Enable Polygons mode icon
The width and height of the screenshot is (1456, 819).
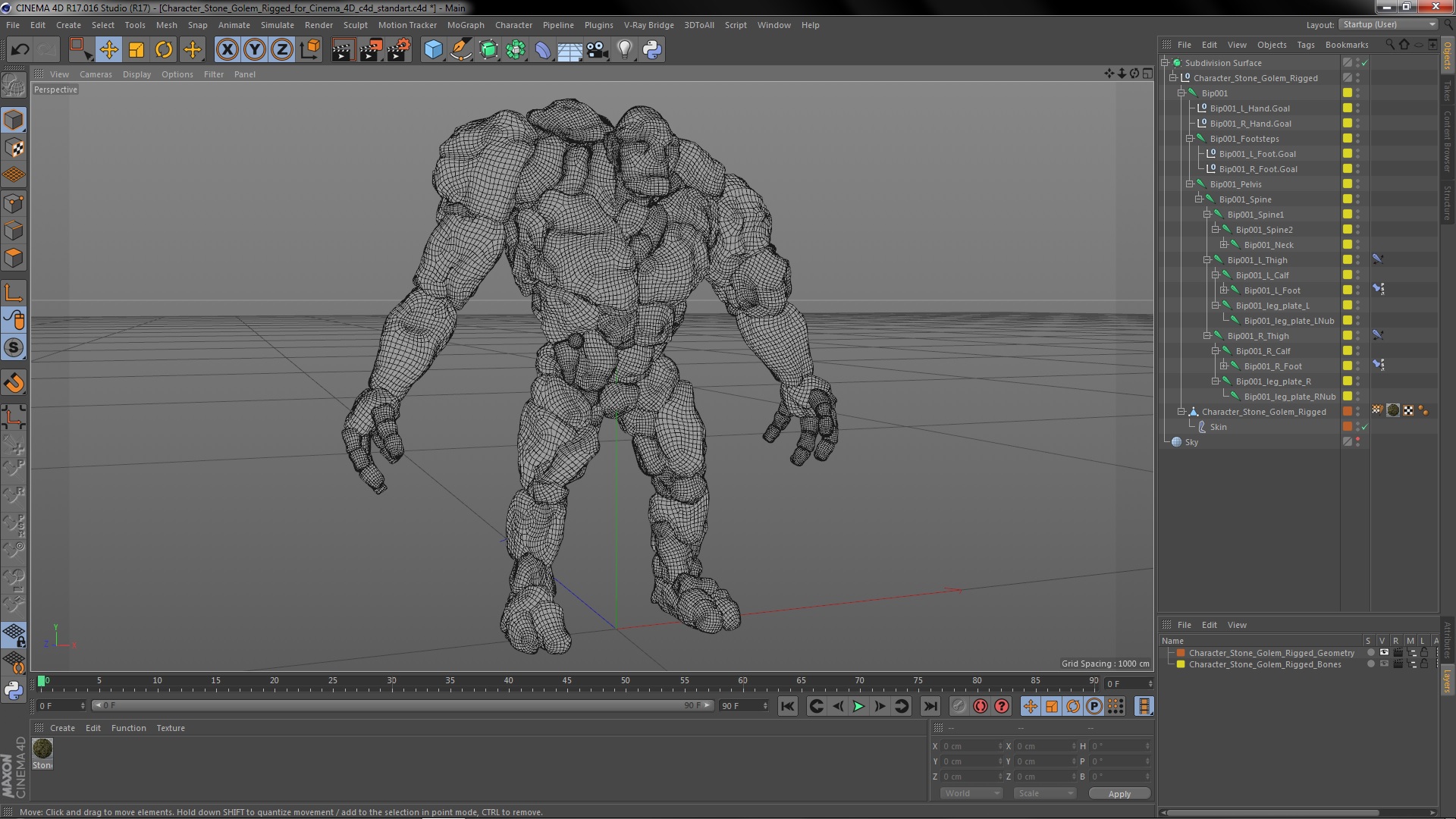pos(14,258)
